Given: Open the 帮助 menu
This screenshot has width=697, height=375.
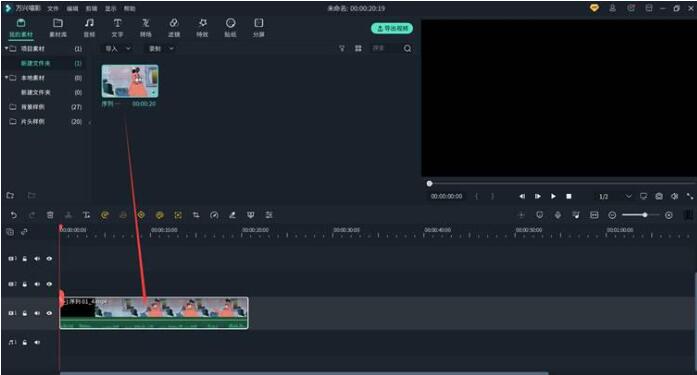Looking at the screenshot, I should 129,8.
